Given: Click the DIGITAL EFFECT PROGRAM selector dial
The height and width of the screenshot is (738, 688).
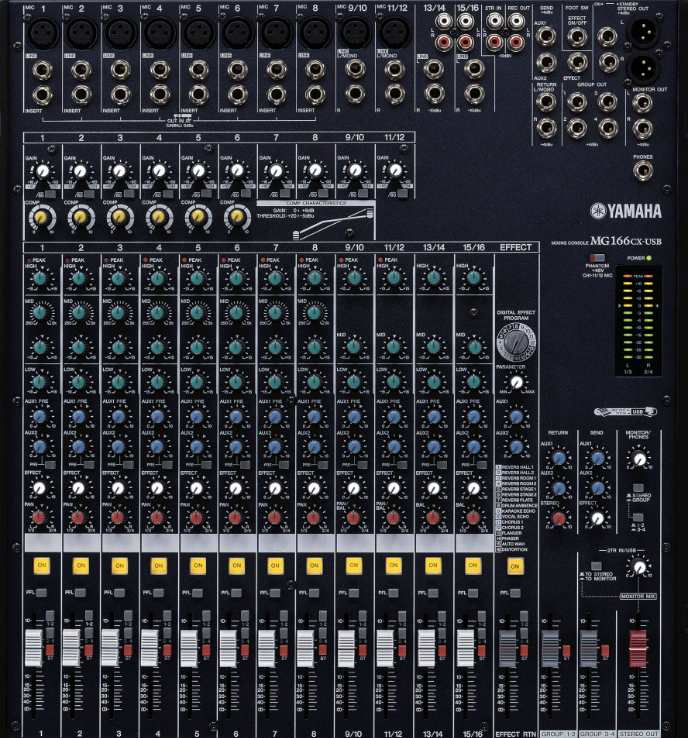Looking at the screenshot, I should tap(516, 342).
